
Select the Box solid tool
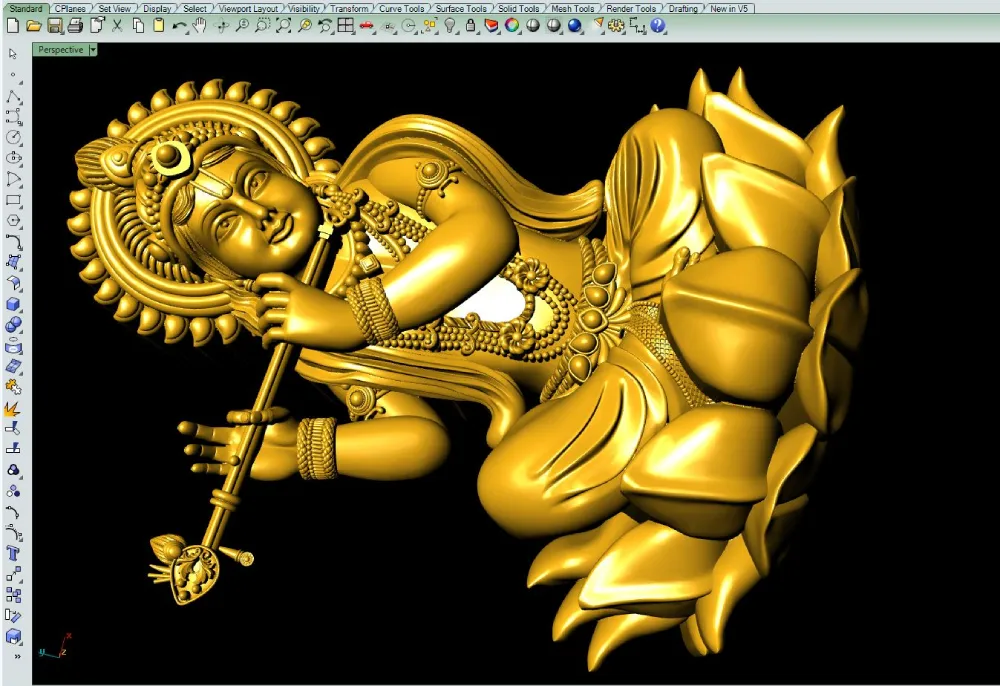click(x=13, y=304)
